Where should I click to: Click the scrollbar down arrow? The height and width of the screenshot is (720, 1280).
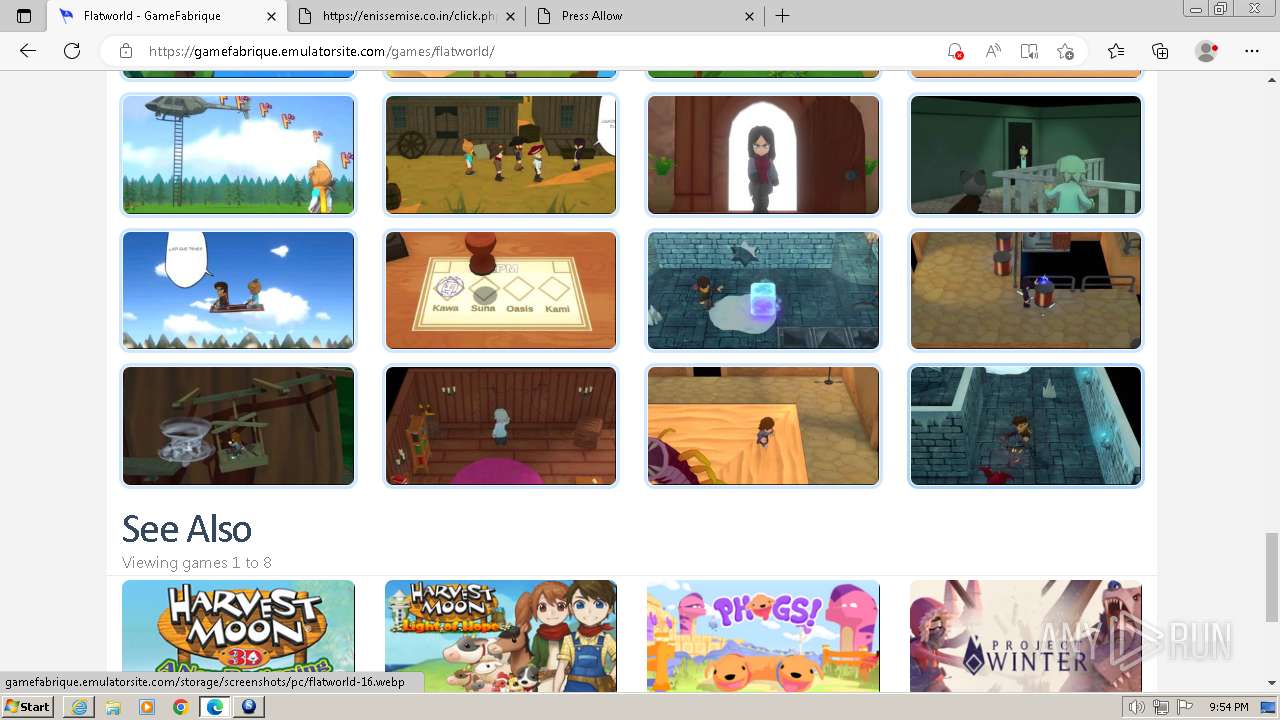click(x=1271, y=683)
